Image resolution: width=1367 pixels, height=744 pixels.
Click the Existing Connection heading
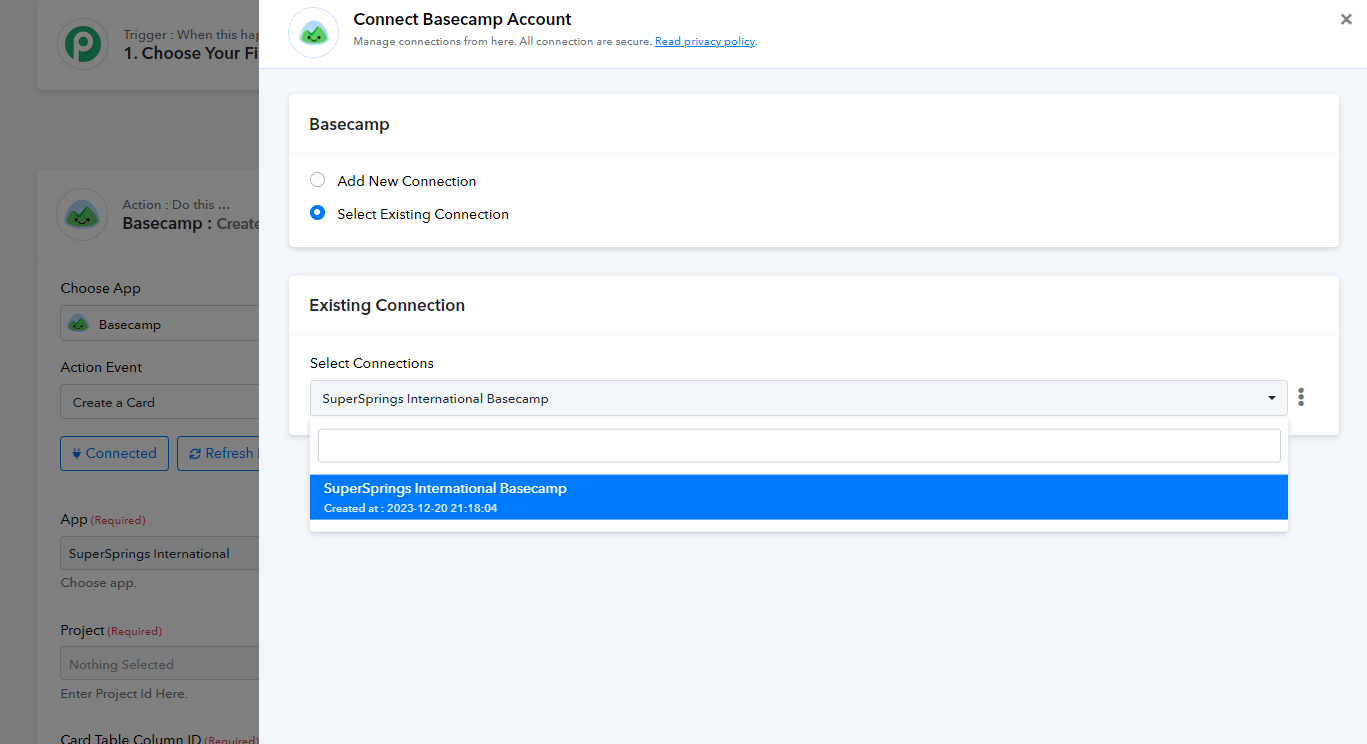point(387,305)
